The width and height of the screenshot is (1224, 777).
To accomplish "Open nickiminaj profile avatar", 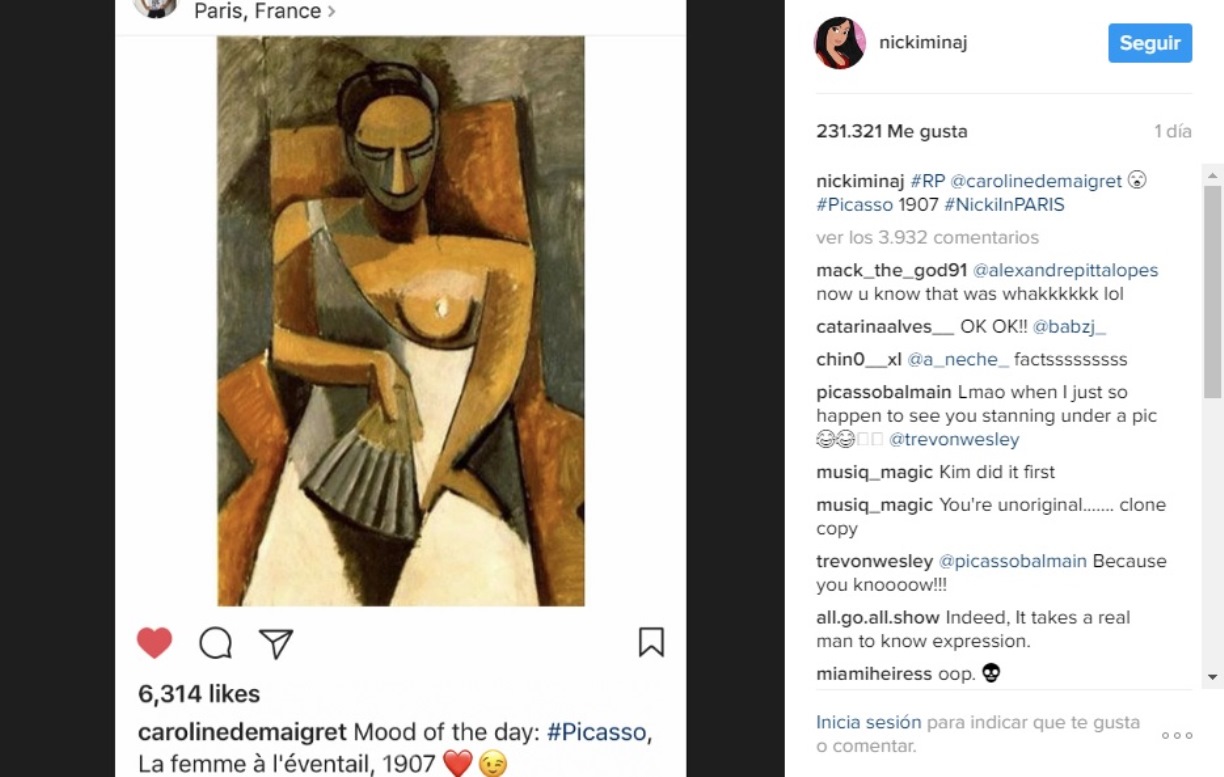I will coord(840,43).
